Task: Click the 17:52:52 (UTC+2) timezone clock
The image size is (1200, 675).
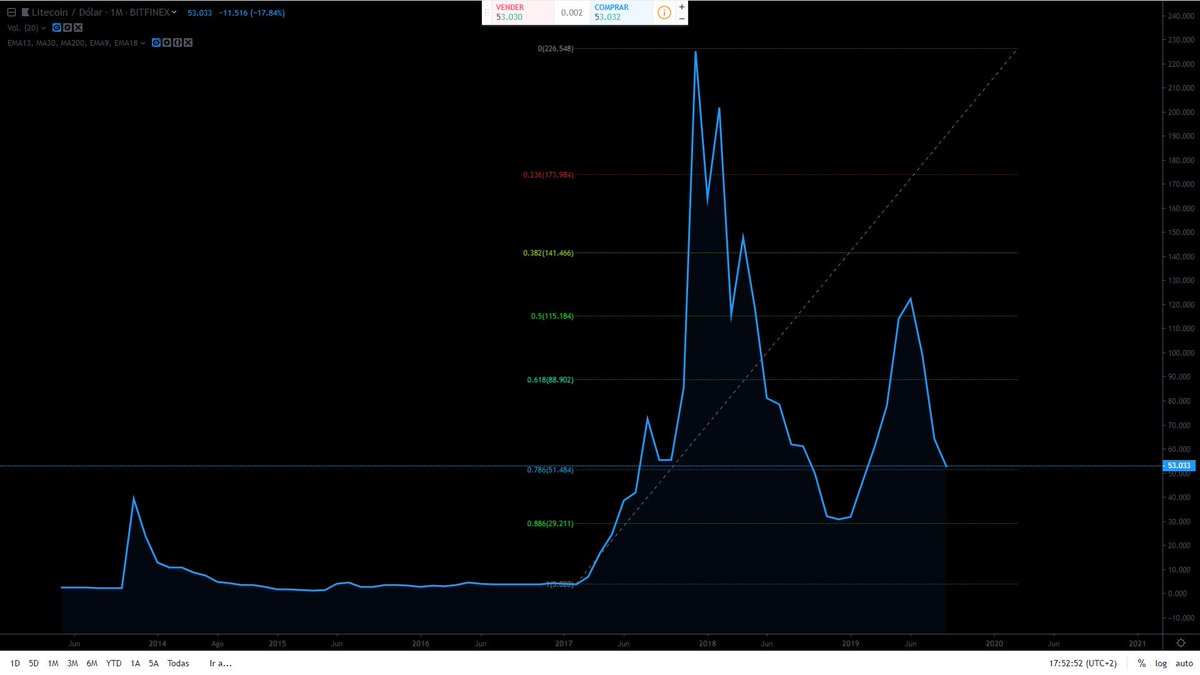Action: tap(1084, 663)
